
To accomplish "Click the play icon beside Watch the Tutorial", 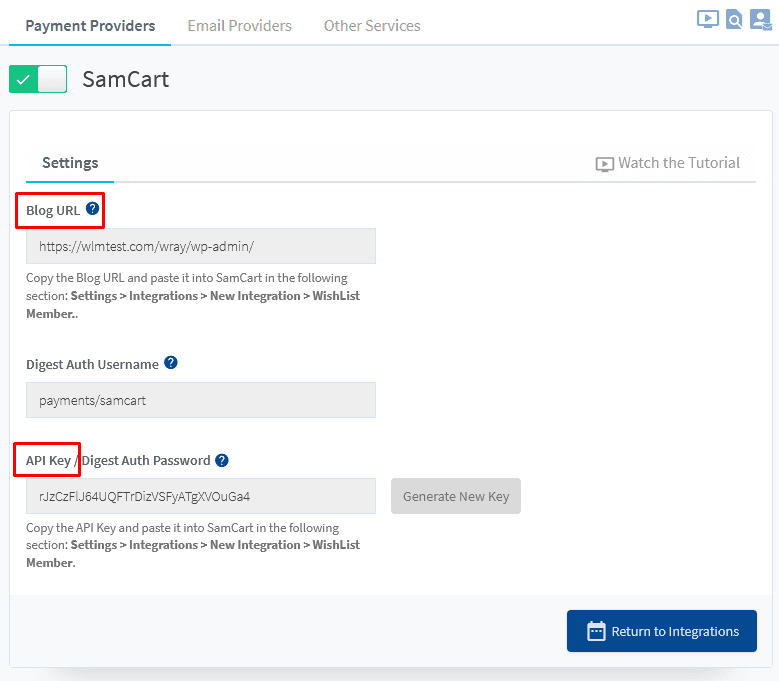I will 605,164.
